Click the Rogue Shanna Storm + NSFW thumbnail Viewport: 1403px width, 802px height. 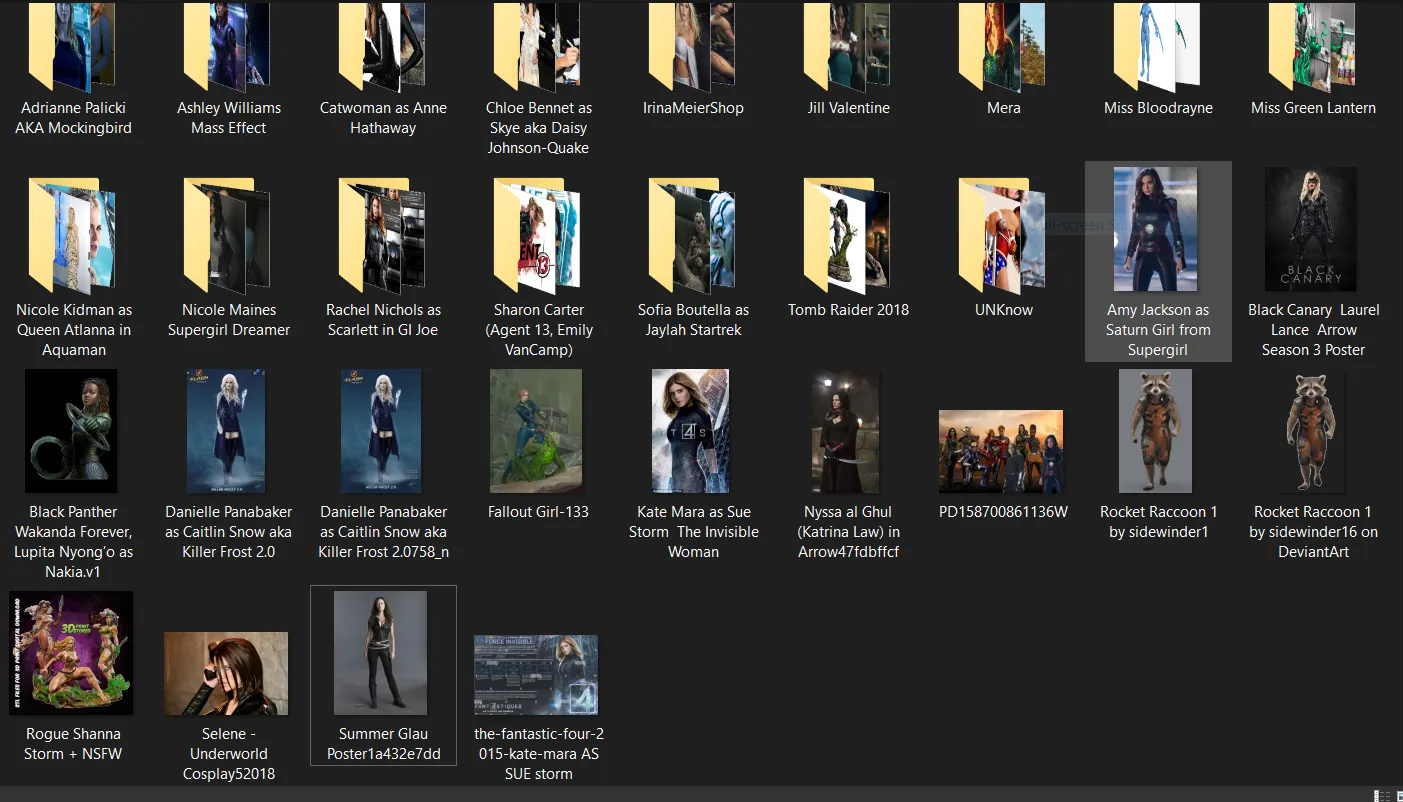tap(71, 653)
